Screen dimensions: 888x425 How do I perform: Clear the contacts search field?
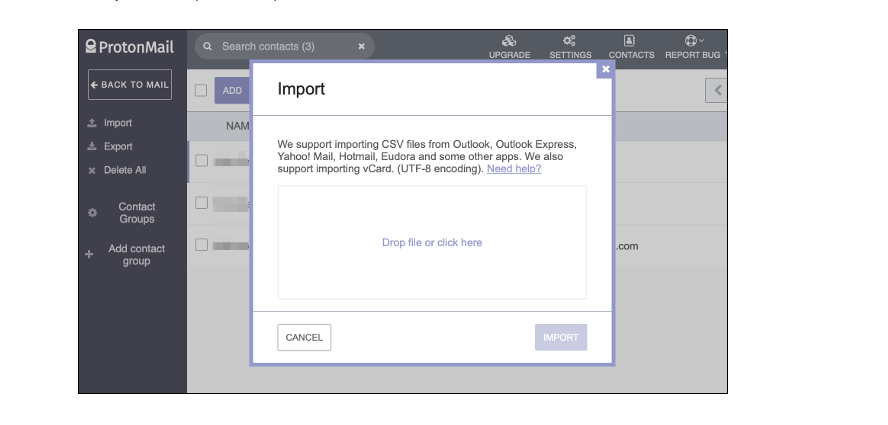(x=361, y=46)
